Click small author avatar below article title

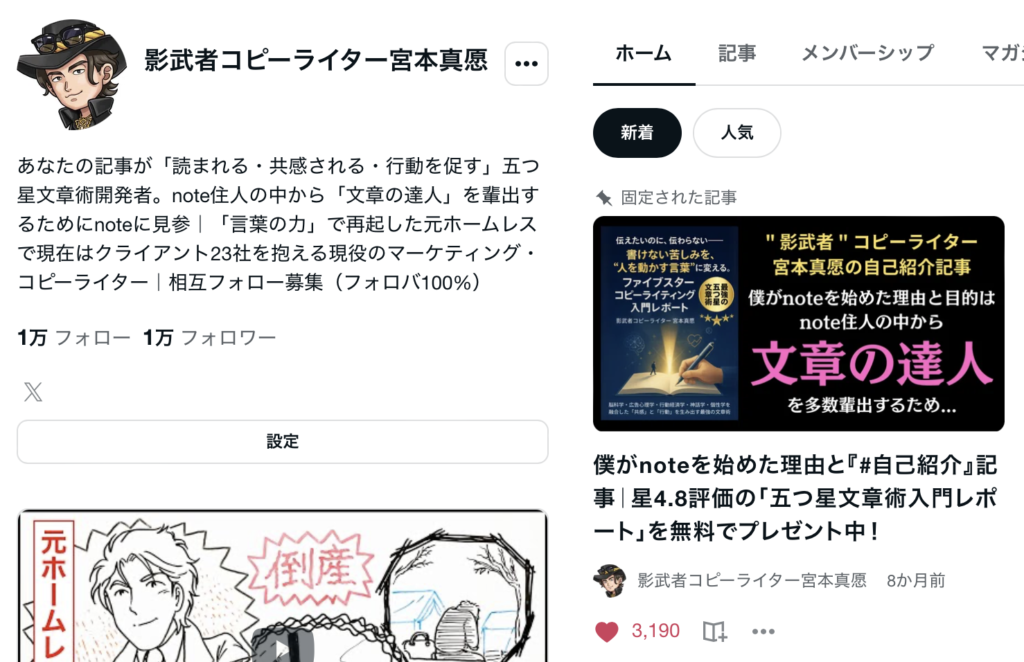610,580
